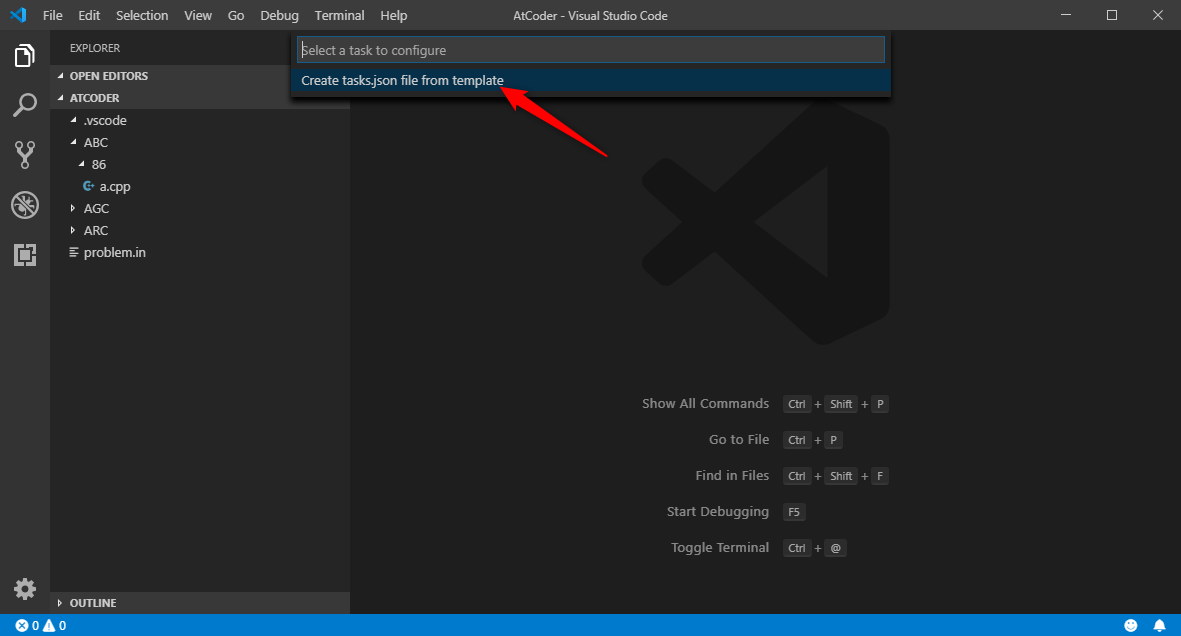Close the VS Code window
Image resolution: width=1181 pixels, height=636 pixels.
(x=1158, y=15)
